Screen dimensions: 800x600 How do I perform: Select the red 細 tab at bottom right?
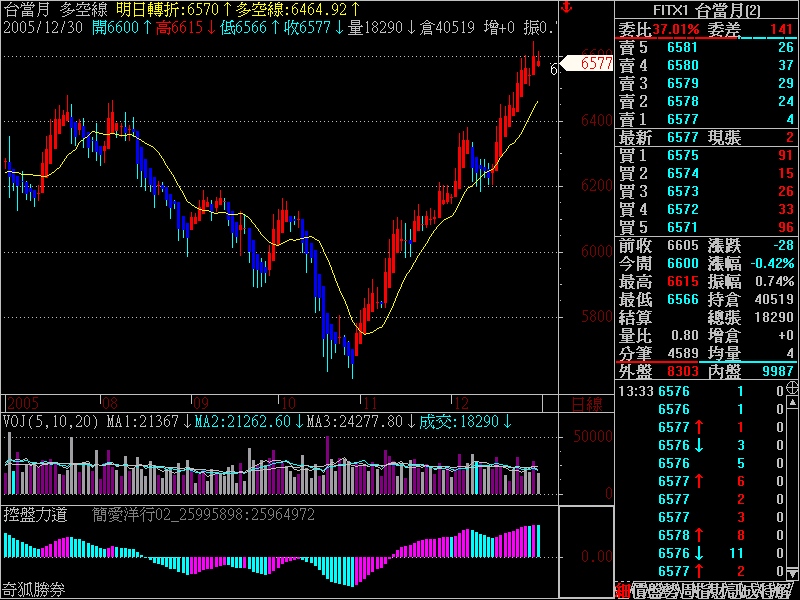pos(623,590)
